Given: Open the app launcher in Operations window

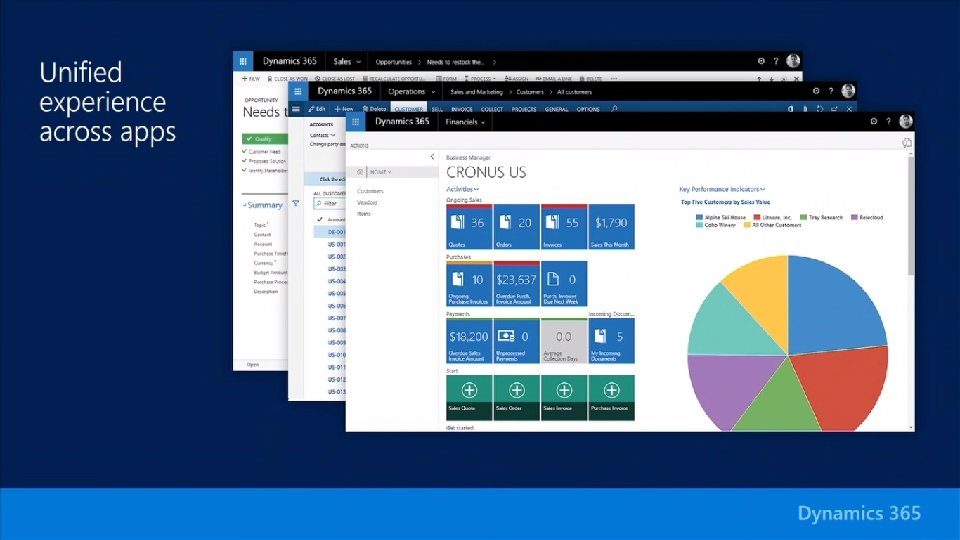Looking at the screenshot, I should click(x=298, y=92).
